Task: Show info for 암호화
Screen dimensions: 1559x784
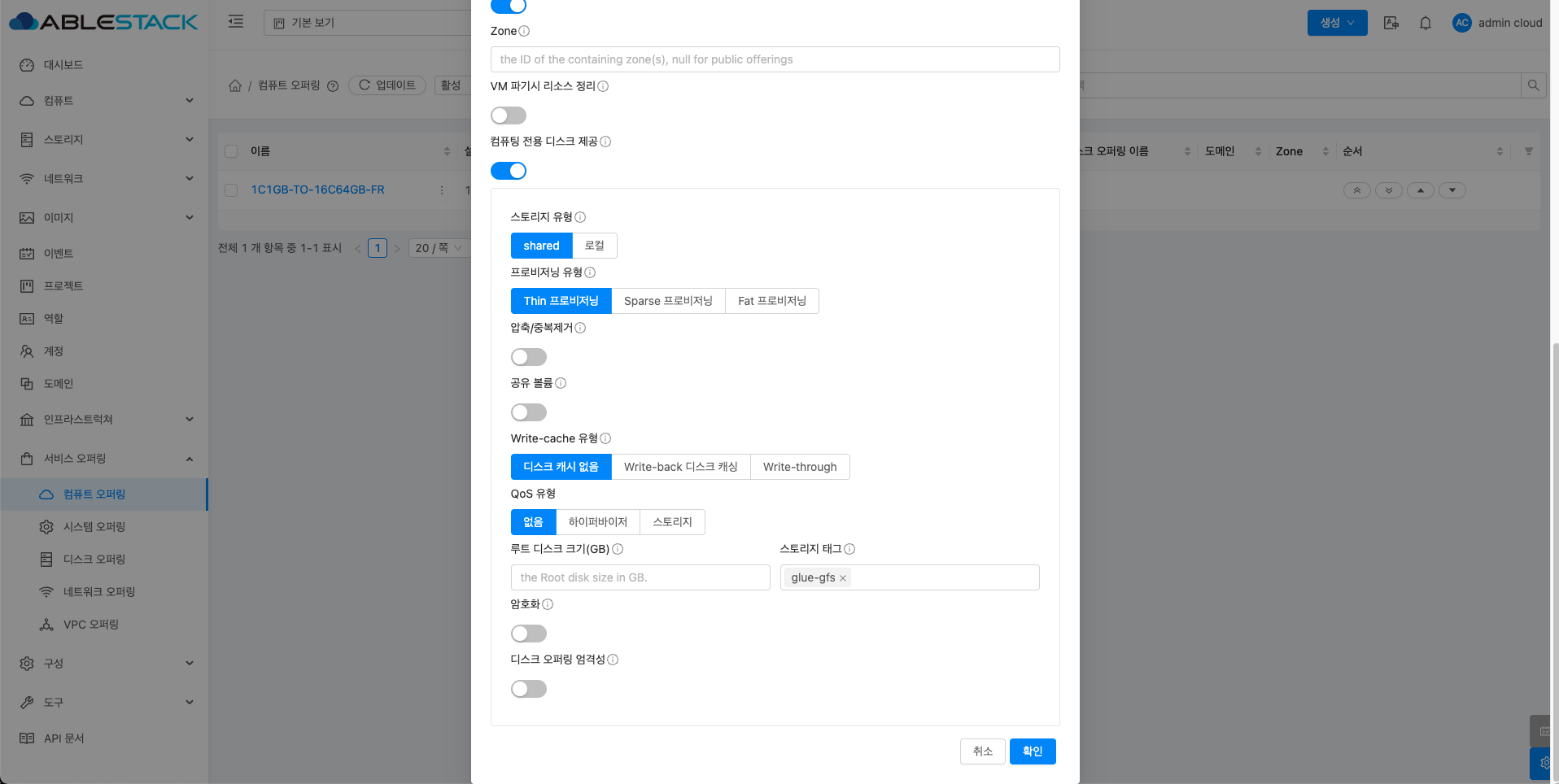Action: (548, 604)
